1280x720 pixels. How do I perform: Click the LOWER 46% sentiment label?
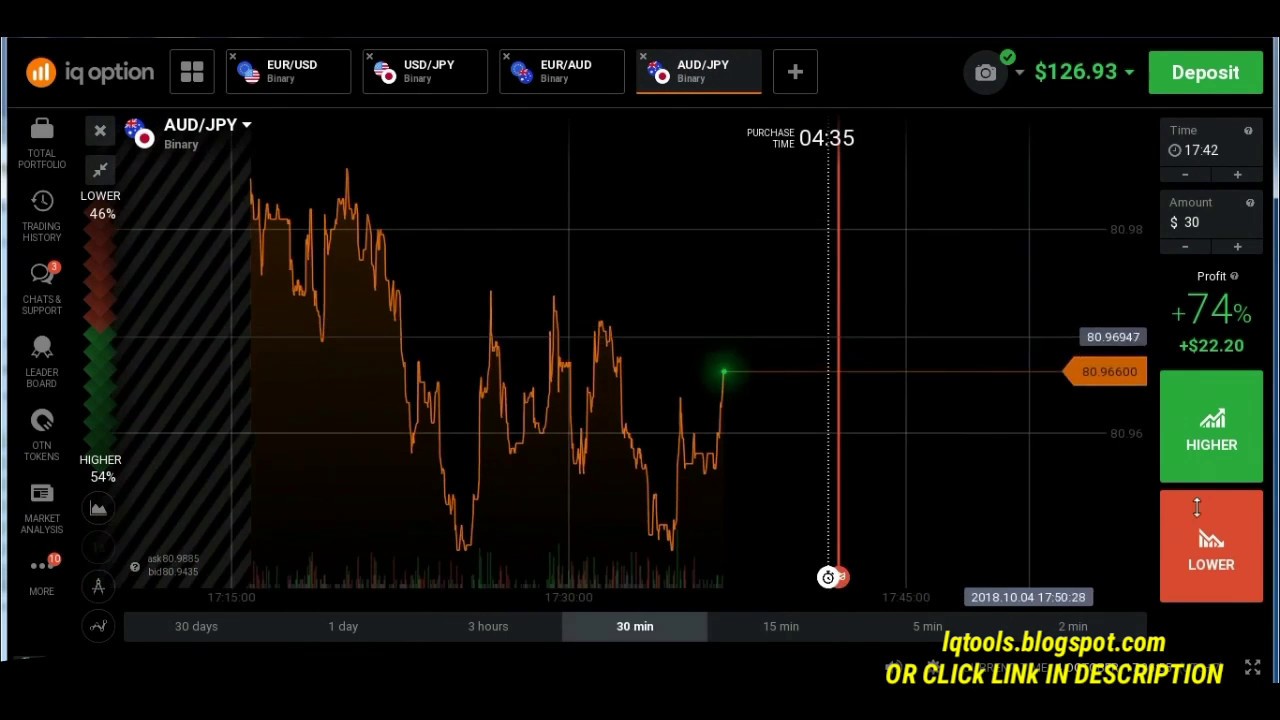101,205
